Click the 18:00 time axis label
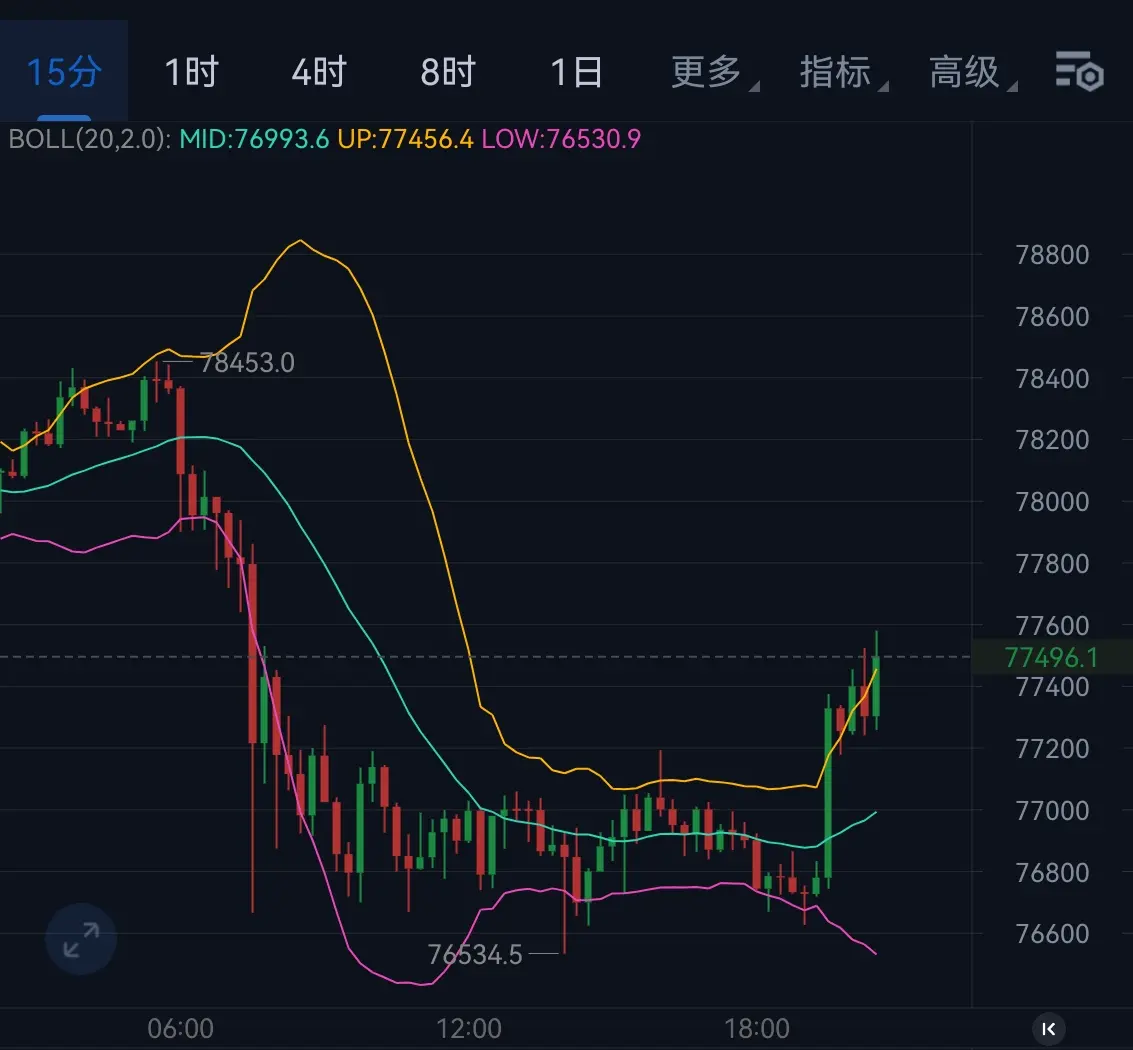 pos(757,1028)
